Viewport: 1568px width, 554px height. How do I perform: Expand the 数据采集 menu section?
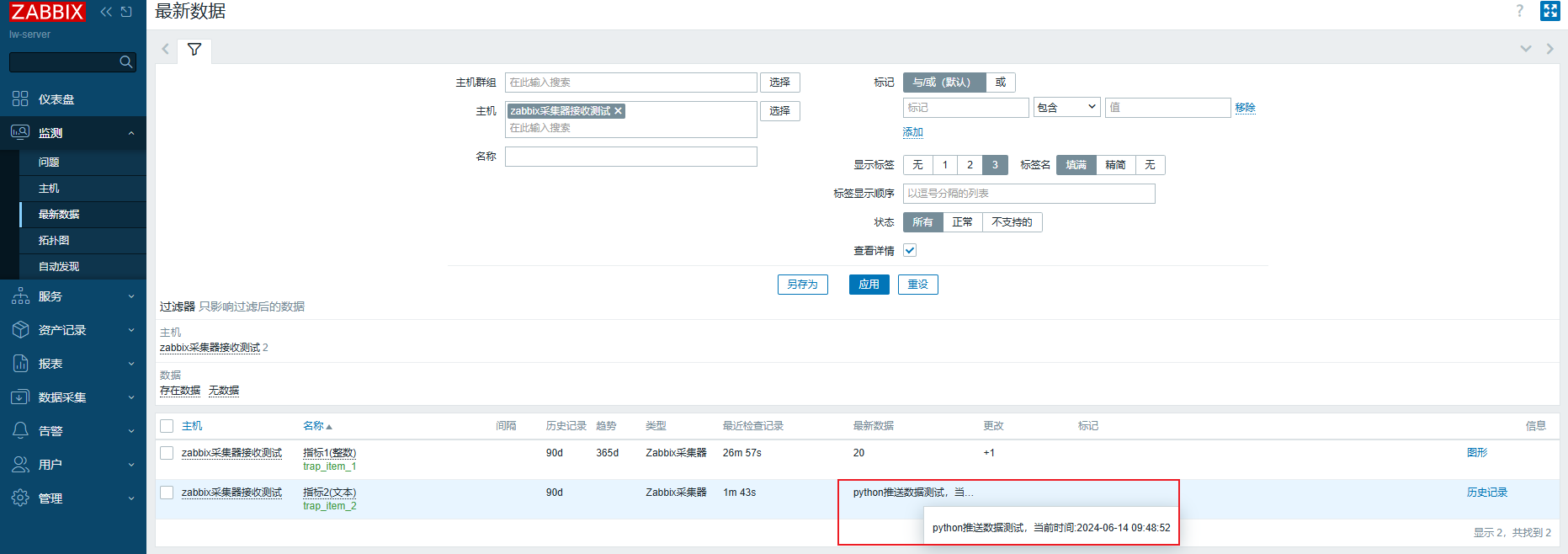[131, 397]
